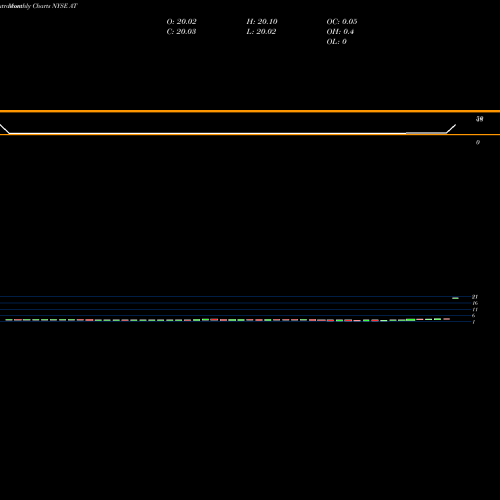Click the 'OH: 0.4' reading
The image size is (500, 500).
(340, 32)
